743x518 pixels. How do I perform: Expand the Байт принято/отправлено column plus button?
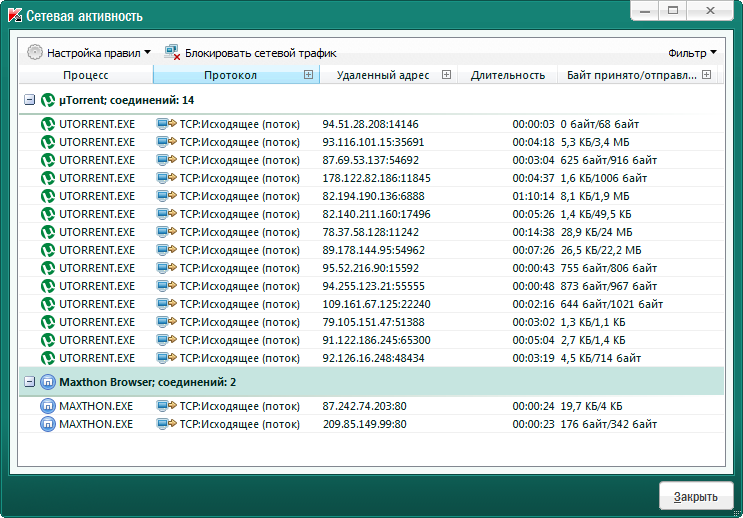pyautogui.click(x=706, y=75)
